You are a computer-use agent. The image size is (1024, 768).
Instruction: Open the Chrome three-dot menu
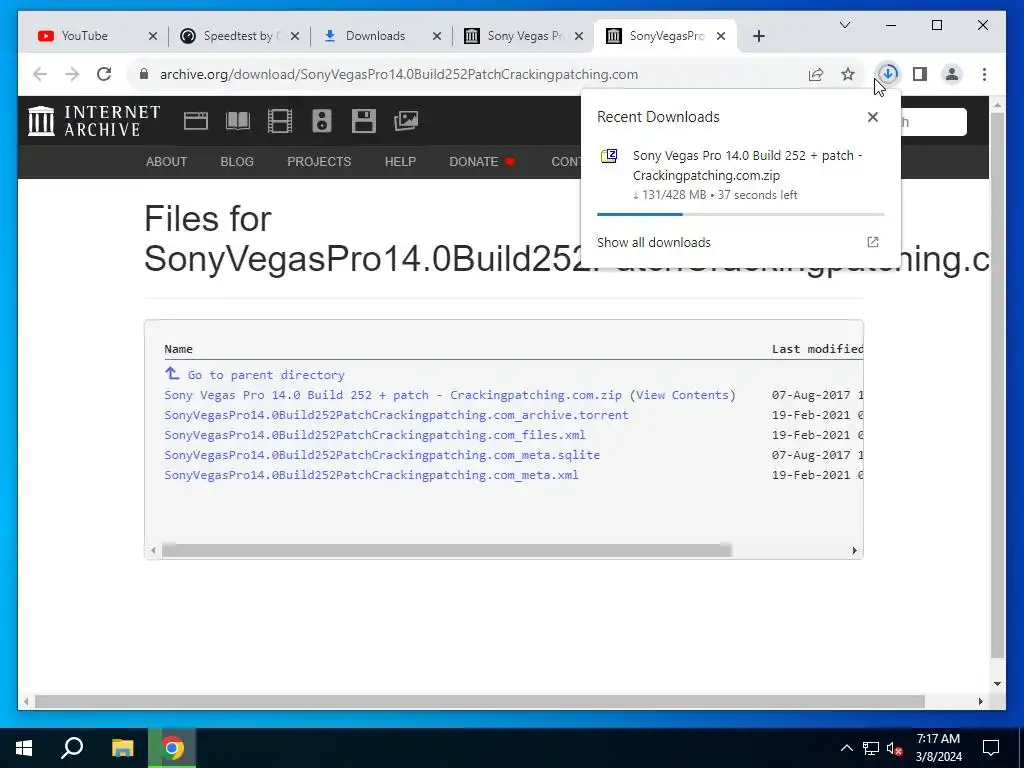point(984,74)
